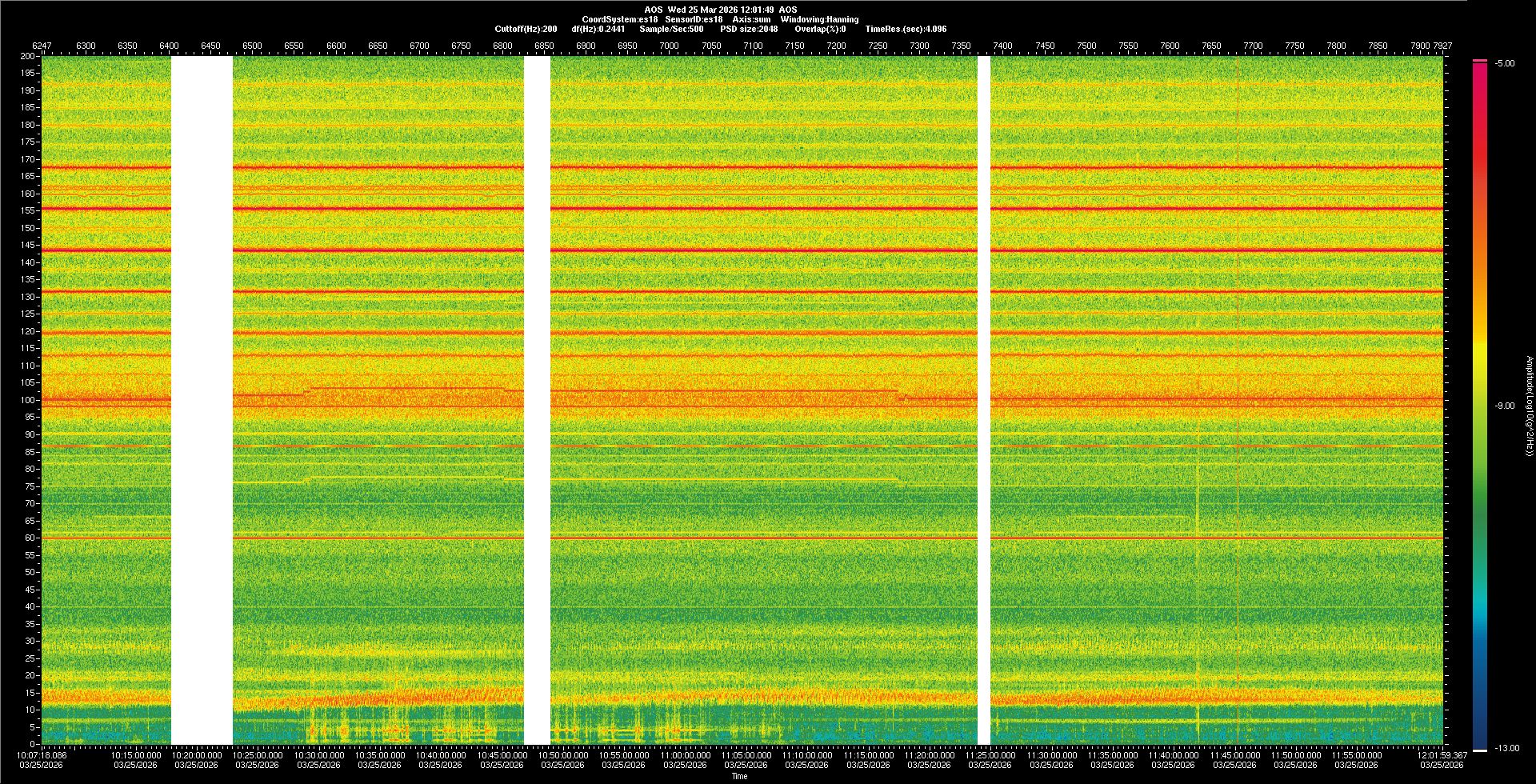Click the Sample/Sec:500 header parameter
The height and width of the screenshot is (784, 1536).
671,29
